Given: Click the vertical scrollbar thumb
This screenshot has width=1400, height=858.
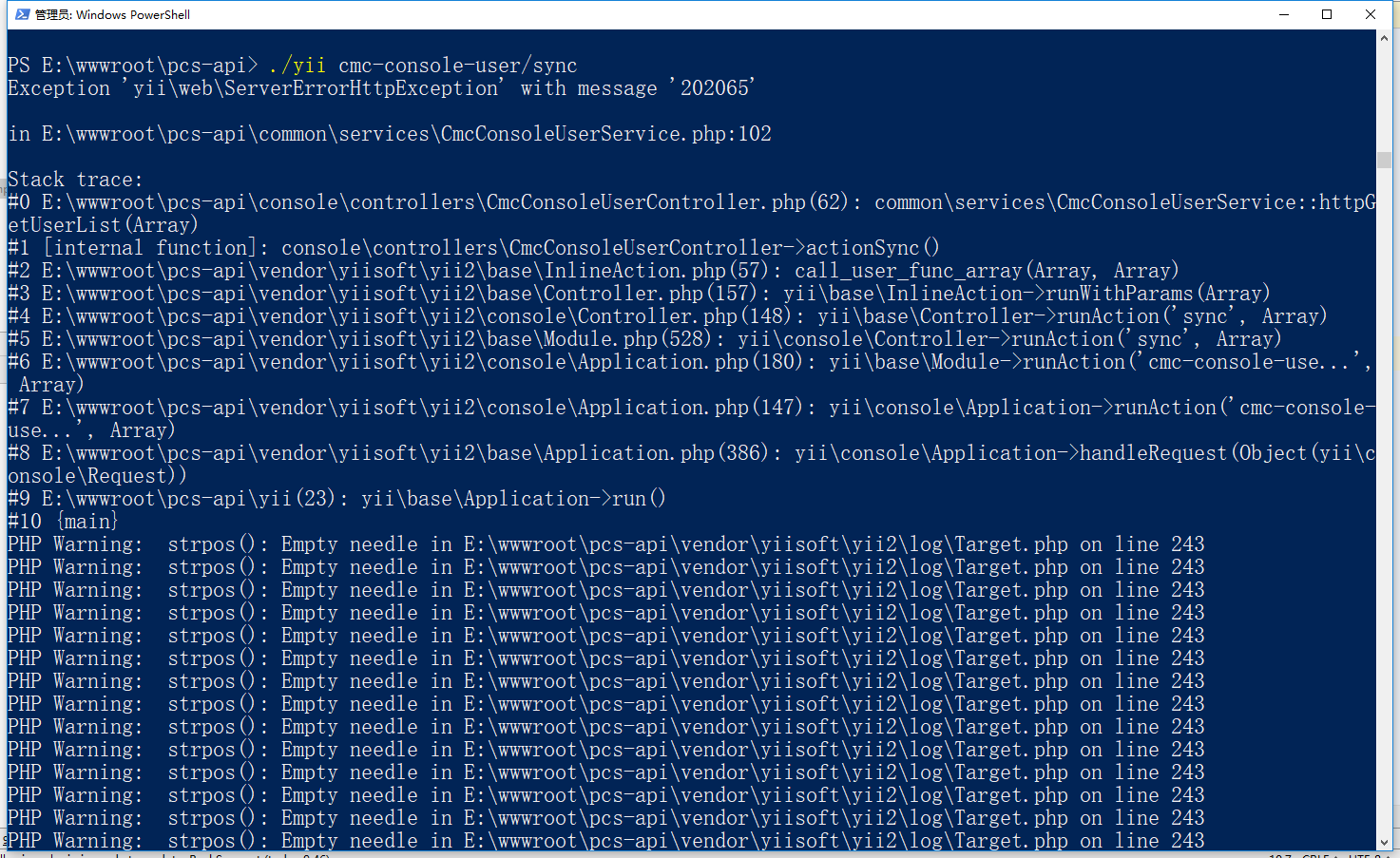Looking at the screenshot, I should [x=1384, y=160].
